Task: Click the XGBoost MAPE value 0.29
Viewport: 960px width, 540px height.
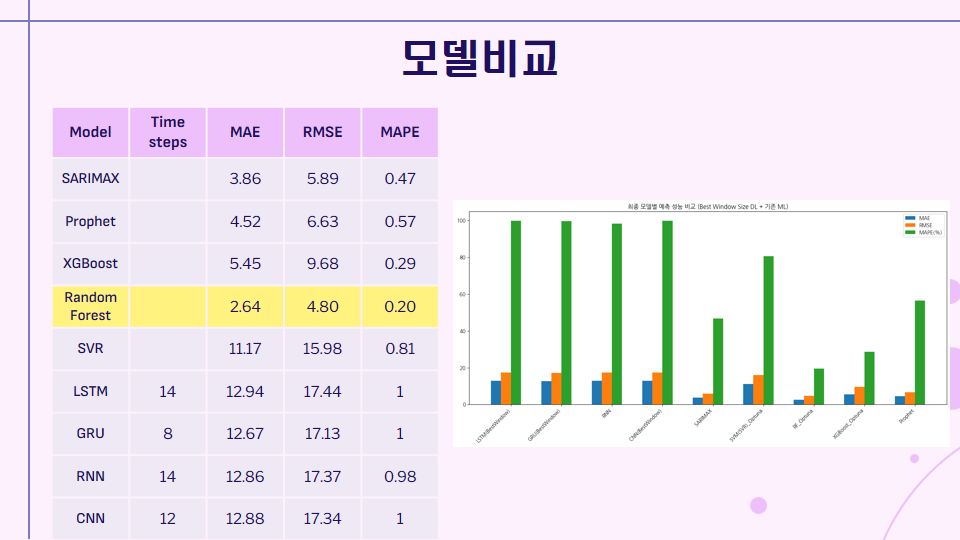Action: click(400, 264)
